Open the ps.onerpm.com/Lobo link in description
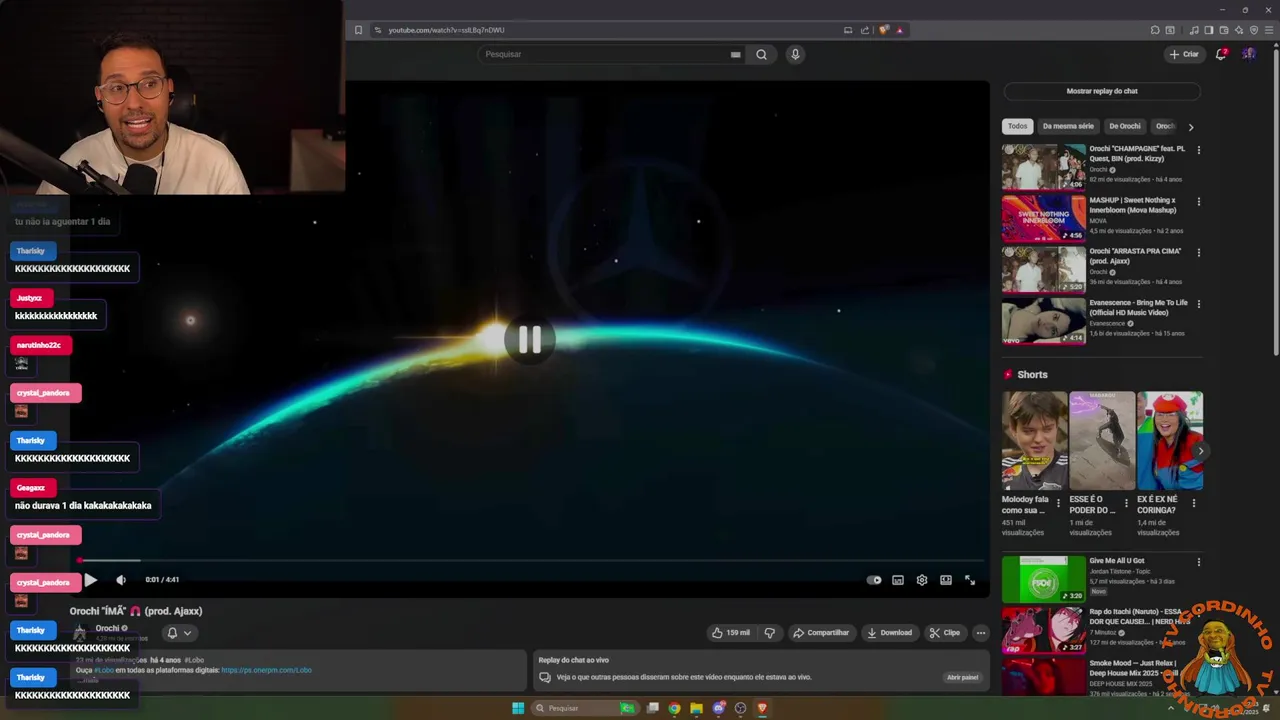 coord(266,670)
